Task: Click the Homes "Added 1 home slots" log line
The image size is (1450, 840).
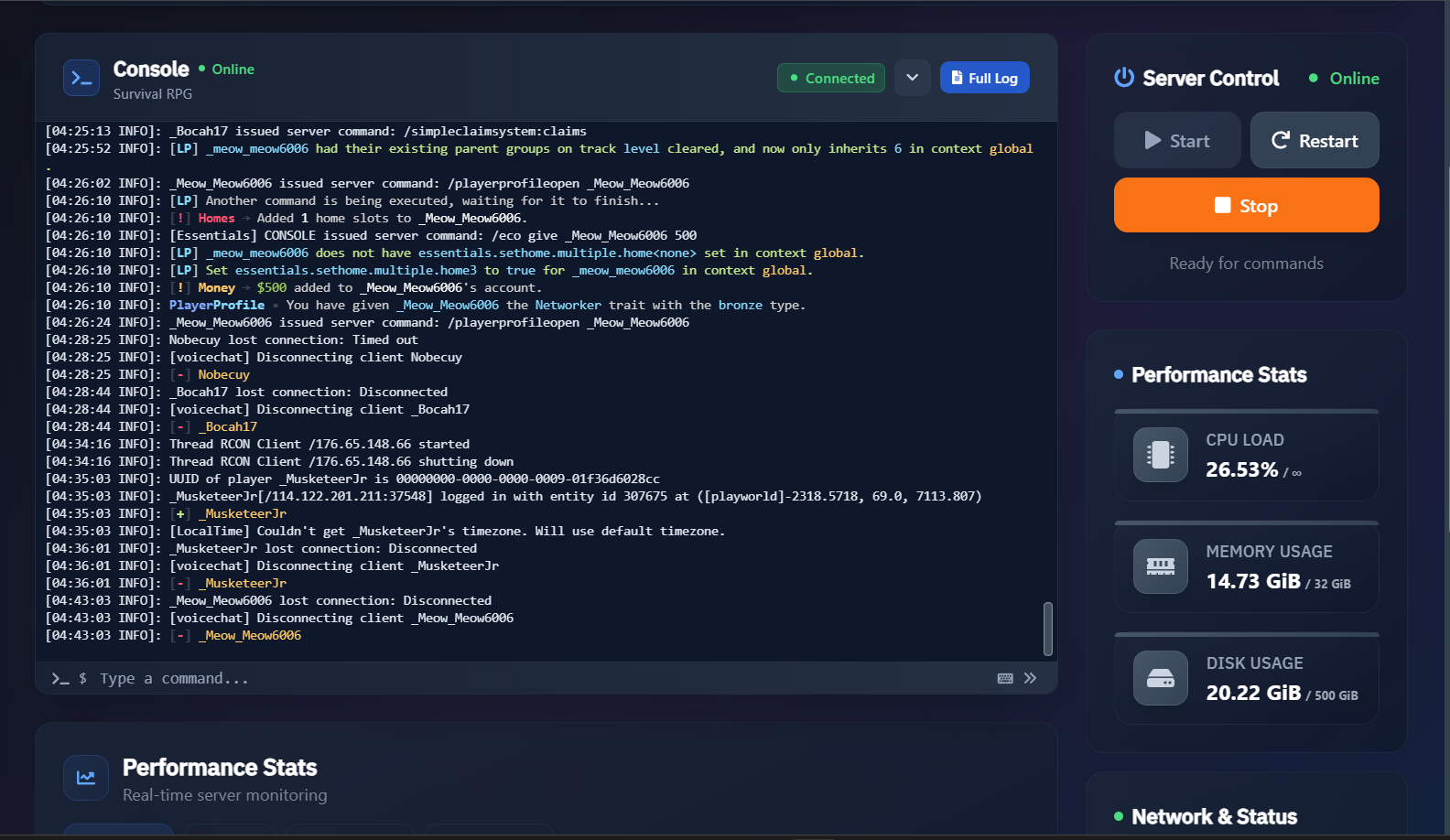Action: pyautogui.click(x=287, y=218)
